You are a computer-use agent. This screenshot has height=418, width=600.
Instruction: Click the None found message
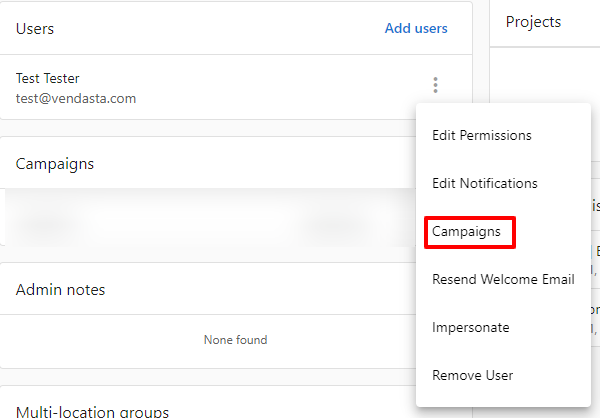coord(235,340)
